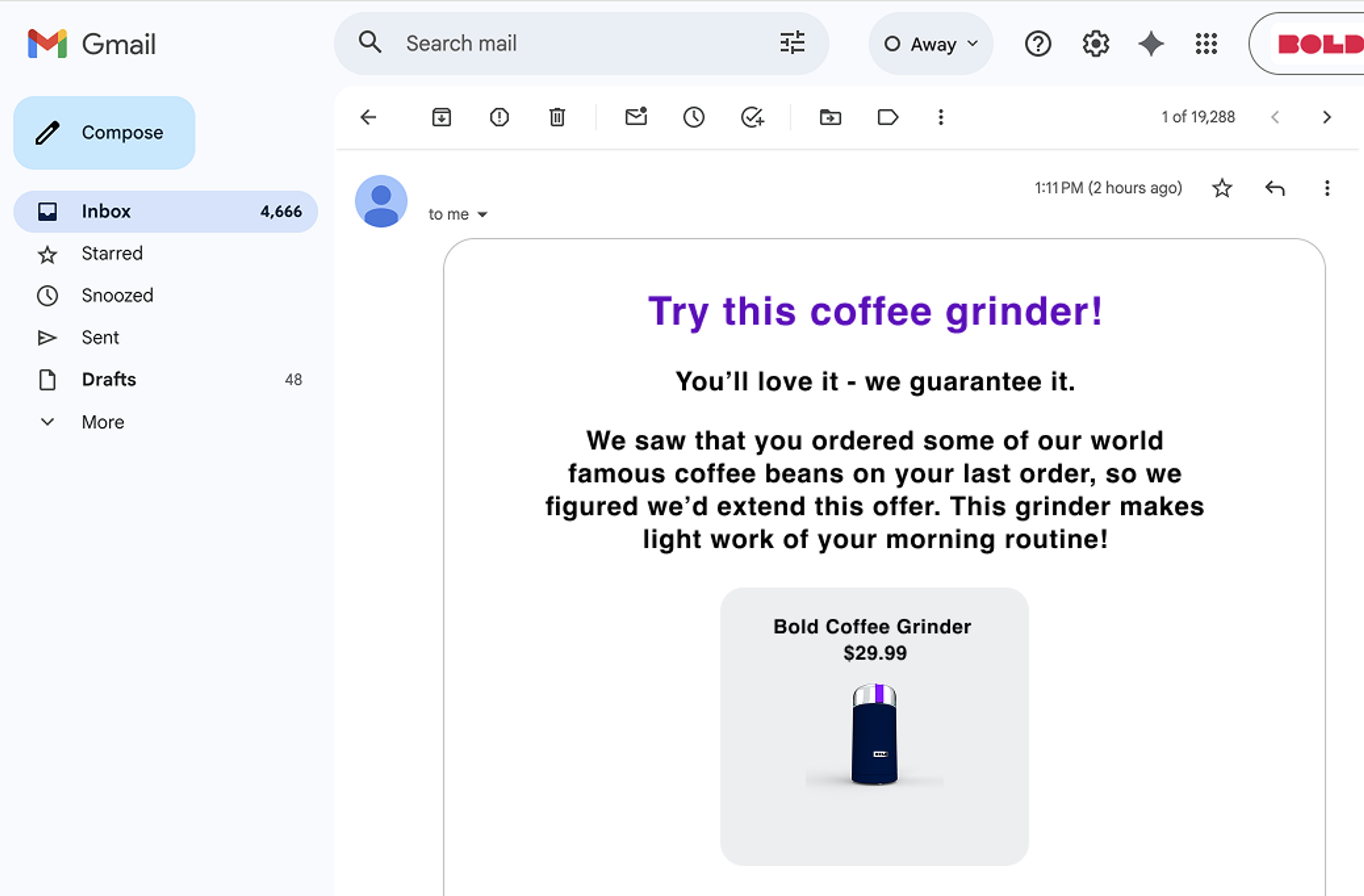Viewport: 1364px width, 896px height.
Task: Go to the Drafts folder
Action: (x=109, y=379)
